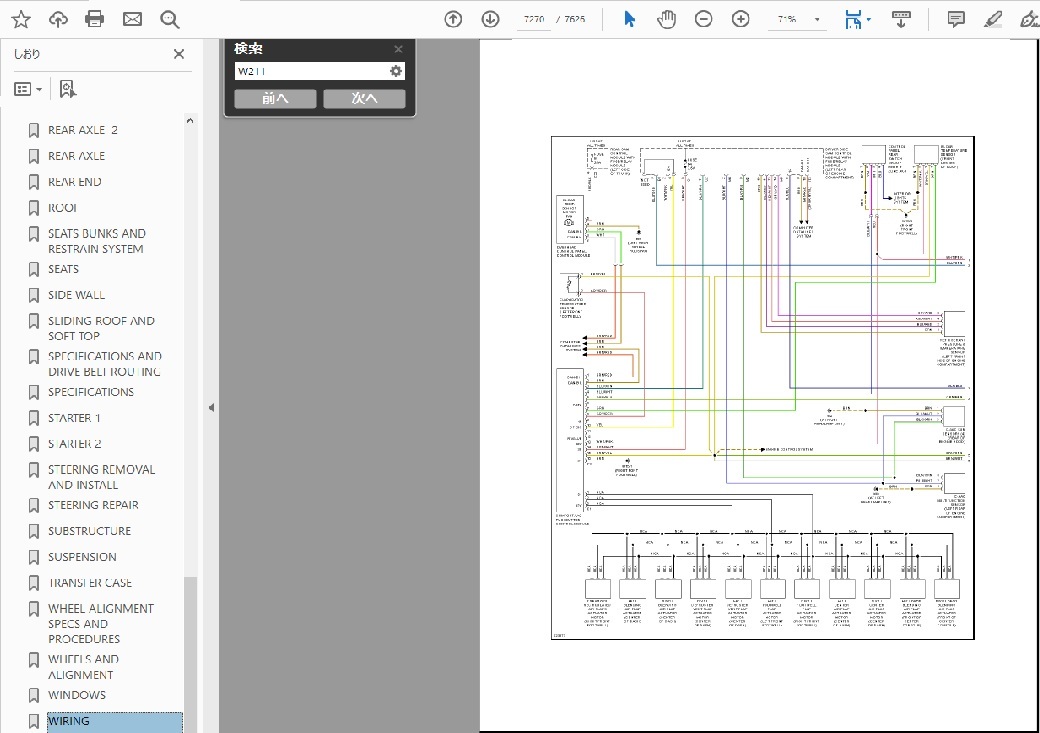Add the document to favorites with the star icon
The width and height of the screenshot is (1040, 733).
pyautogui.click(x=21, y=19)
